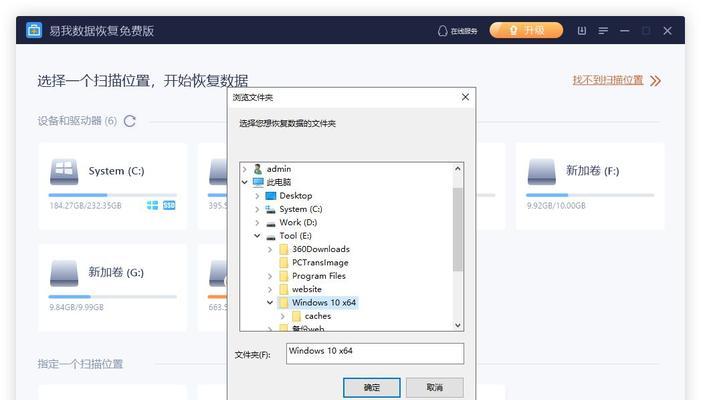The width and height of the screenshot is (701, 400).
Task: Expand the Program Files folder node
Action: click(270, 276)
